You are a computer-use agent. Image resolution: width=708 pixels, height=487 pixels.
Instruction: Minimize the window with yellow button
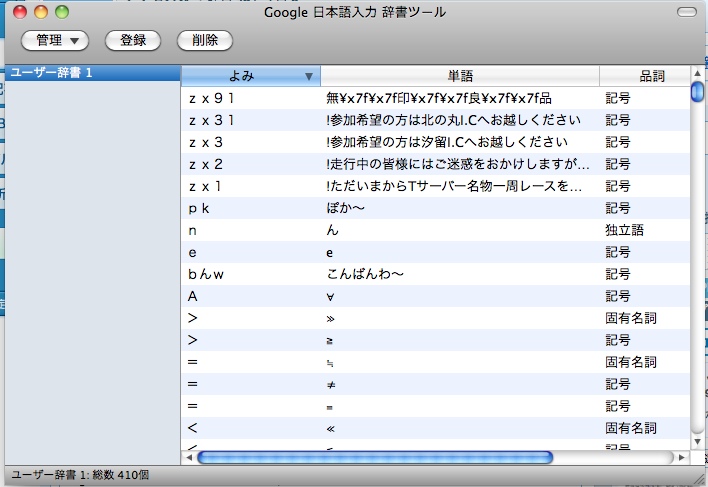click(x=41, y=12)
